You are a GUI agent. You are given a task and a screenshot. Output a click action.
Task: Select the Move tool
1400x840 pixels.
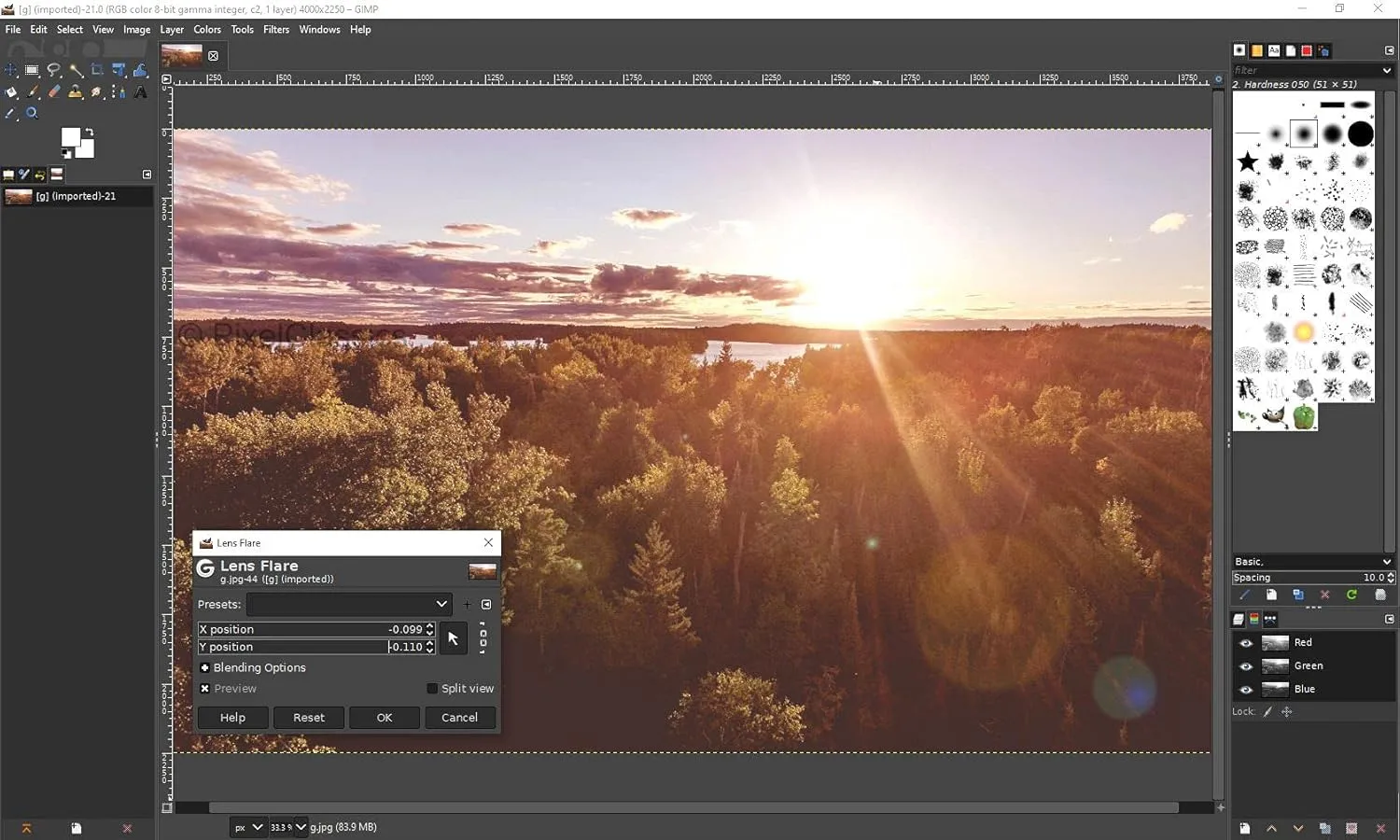11,69
